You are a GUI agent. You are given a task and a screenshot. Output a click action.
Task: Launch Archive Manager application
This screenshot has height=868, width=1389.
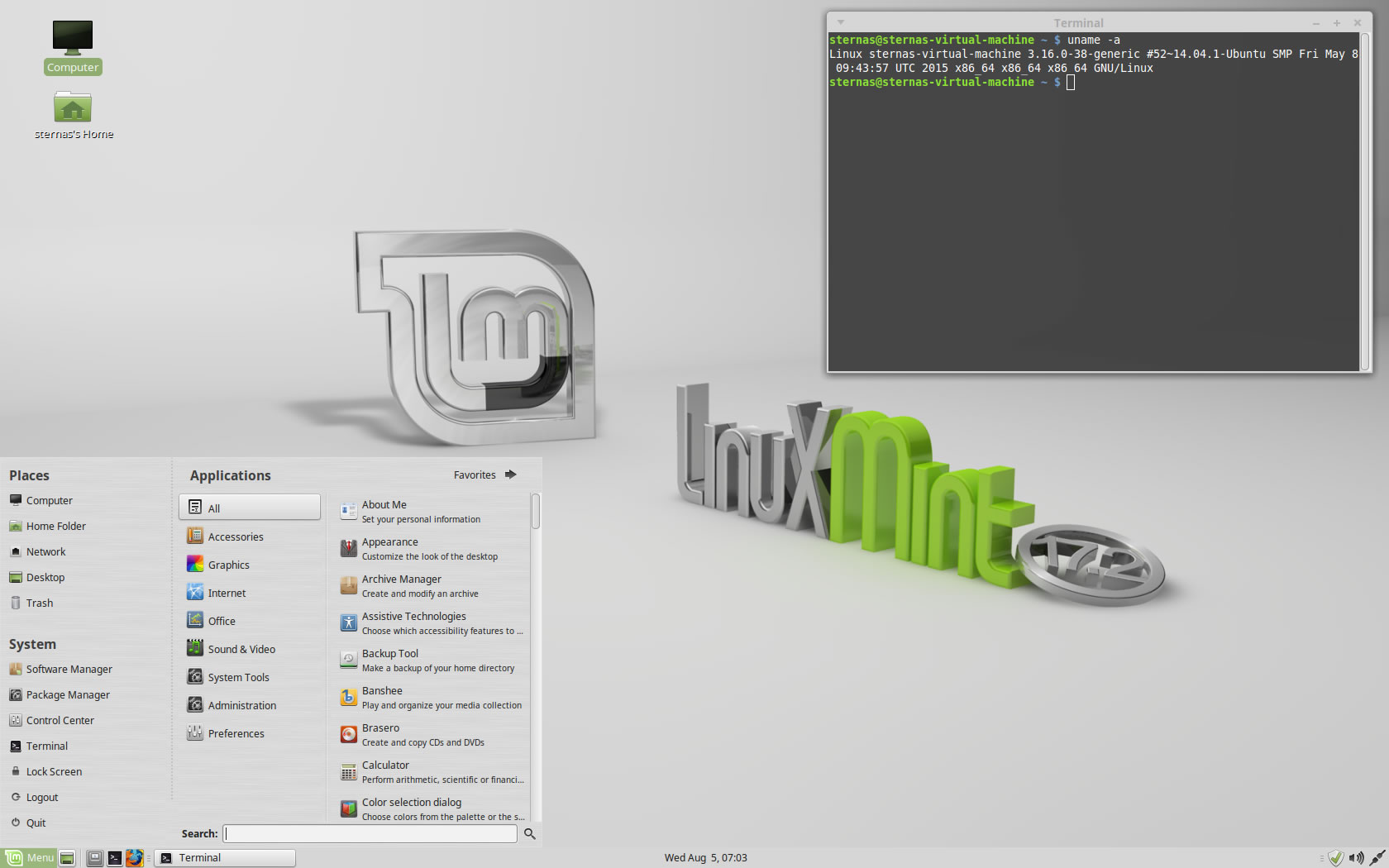pyautogui.click(x=432, y=586)
